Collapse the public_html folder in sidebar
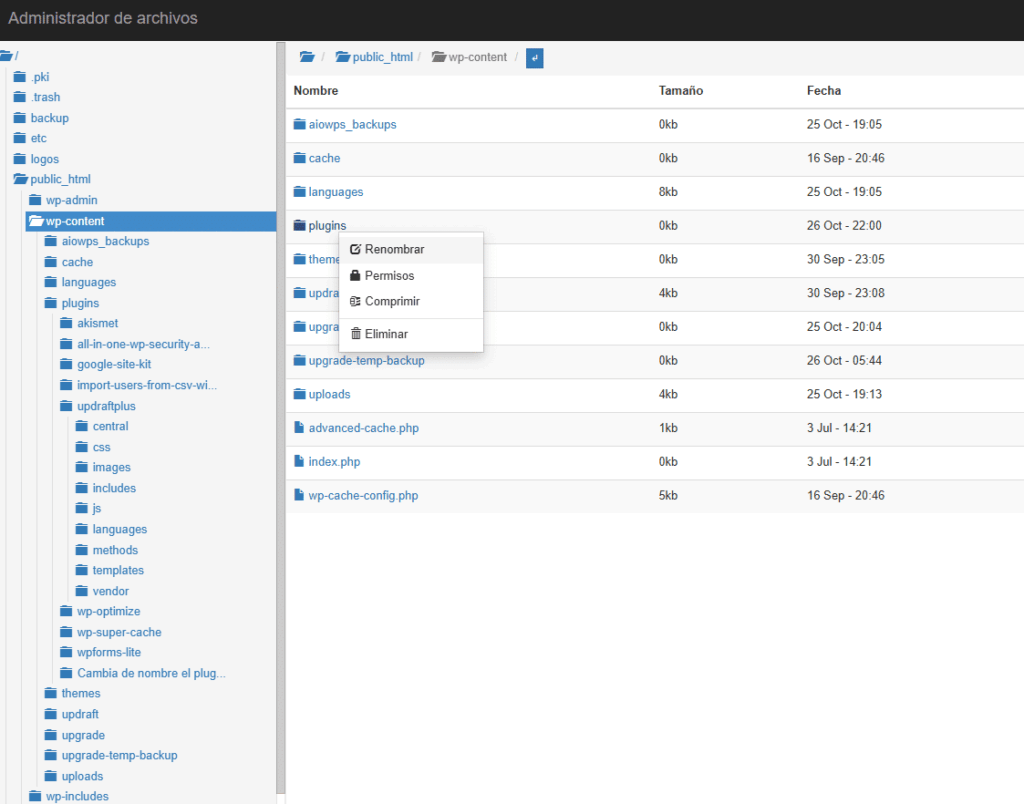1024x804 pixels. (x=20, y=180)
